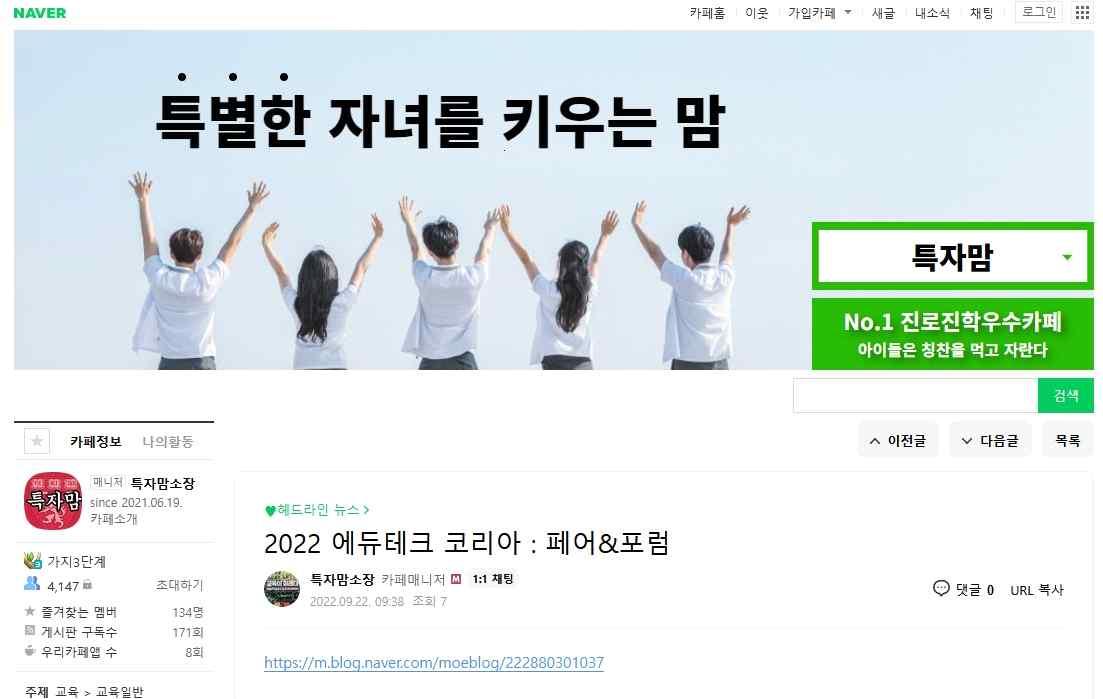Open the moeblog blog link
Viewport: 1103px width, 699px height.
[x=434, y=662]
